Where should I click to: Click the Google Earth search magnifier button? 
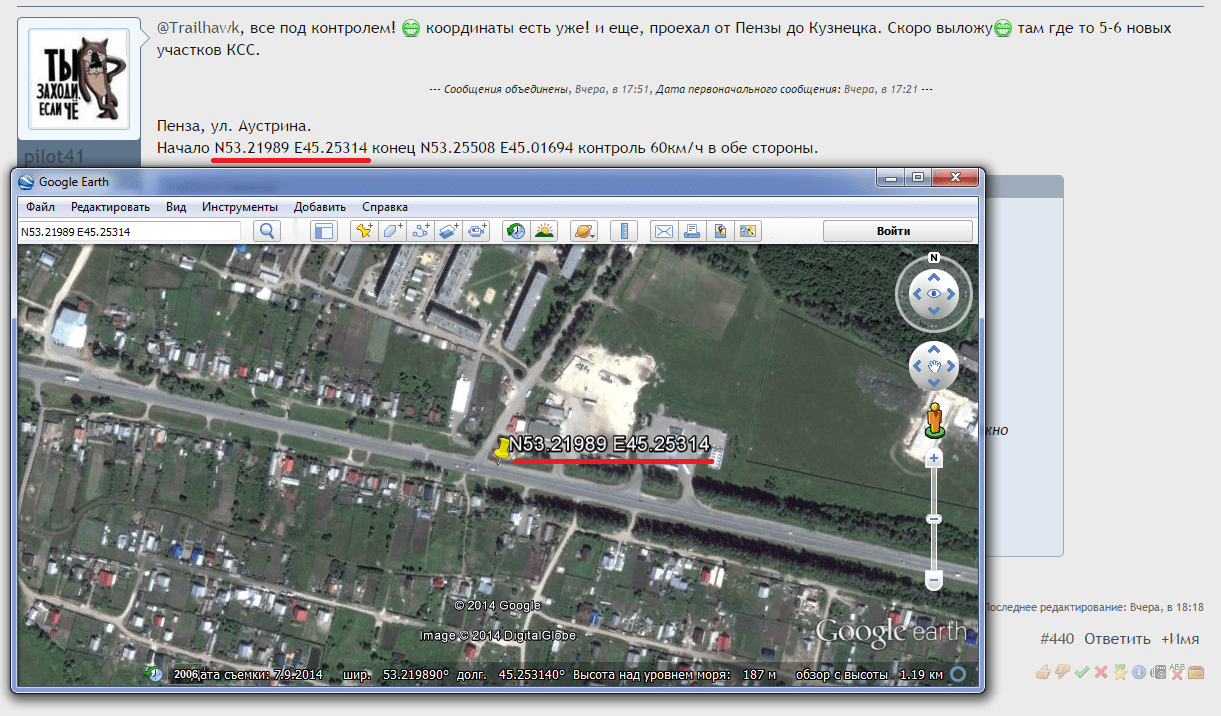coord(268,231)
